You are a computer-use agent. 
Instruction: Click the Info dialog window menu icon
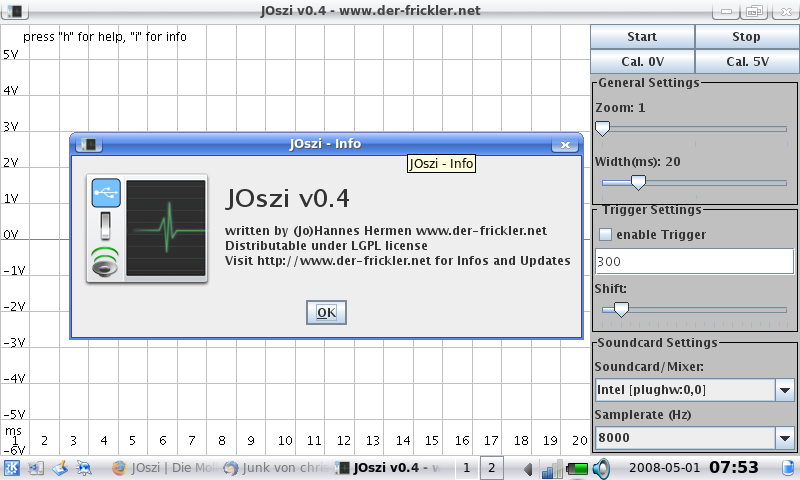[x=88, y=144]
